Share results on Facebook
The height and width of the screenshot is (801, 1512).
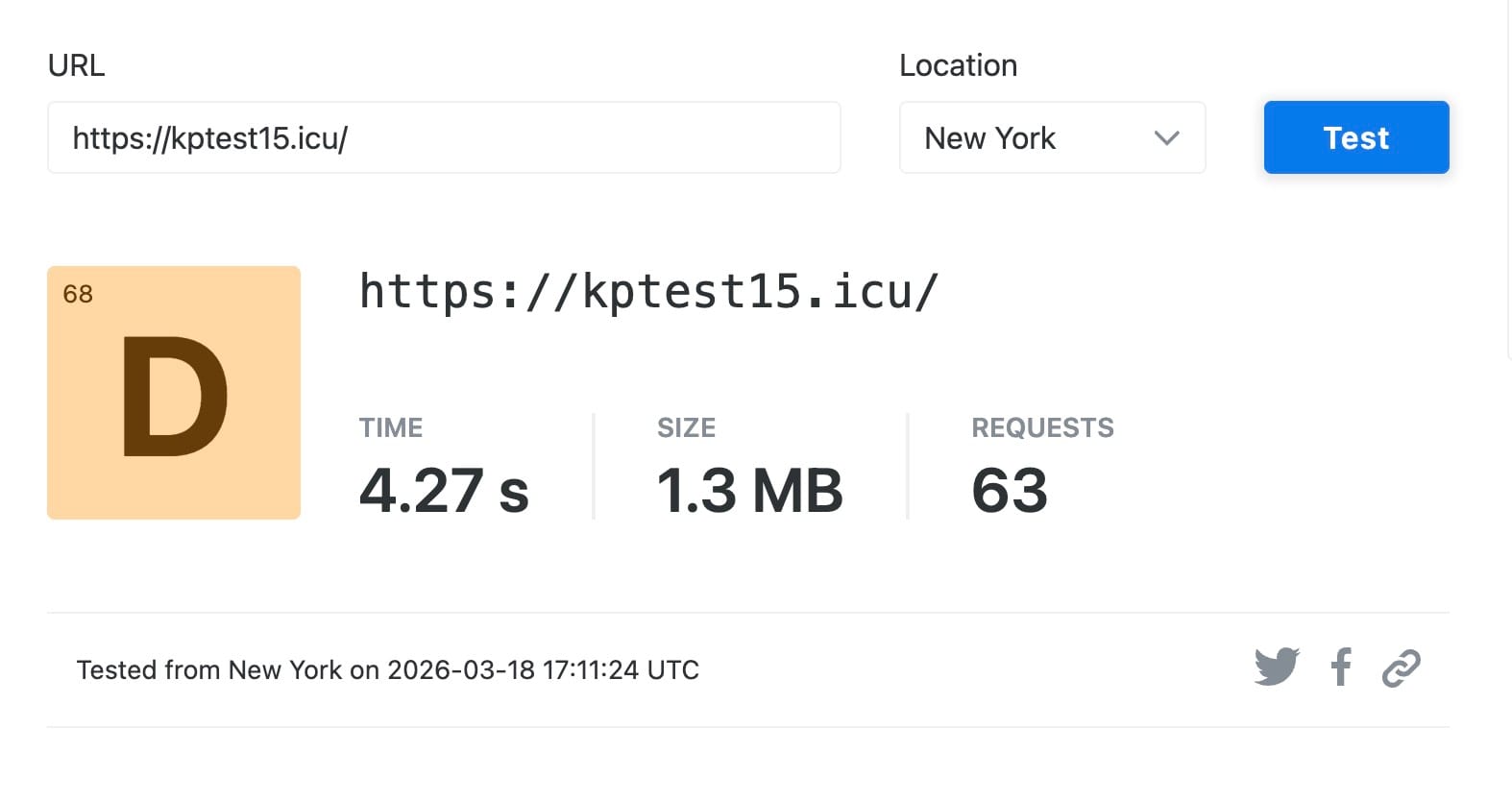(x=1341, y=667)
